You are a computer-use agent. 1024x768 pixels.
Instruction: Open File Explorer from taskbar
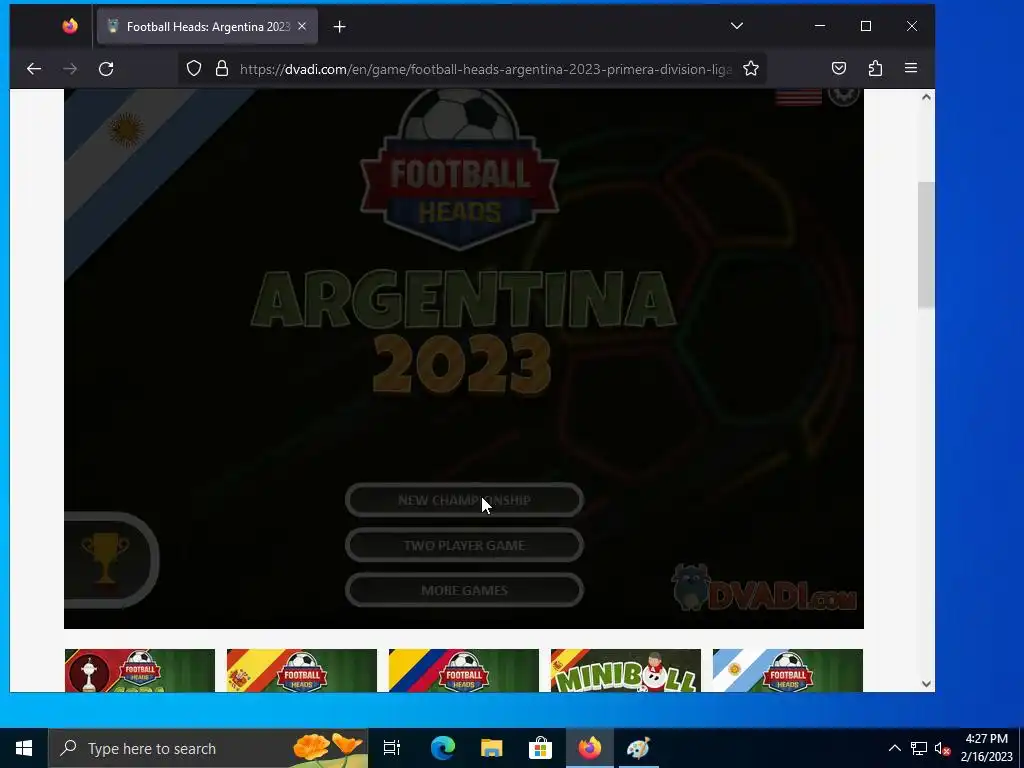[492, 748]
